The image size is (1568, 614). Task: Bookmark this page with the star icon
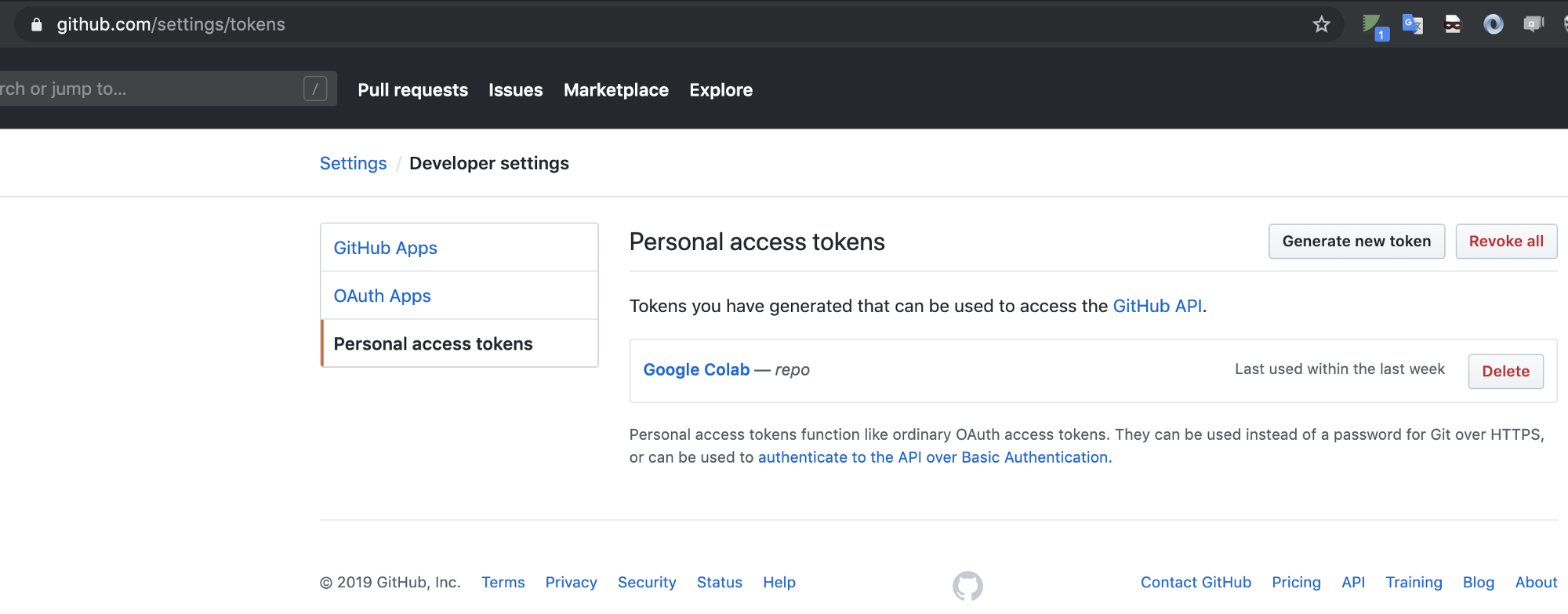coord(1322,24)
